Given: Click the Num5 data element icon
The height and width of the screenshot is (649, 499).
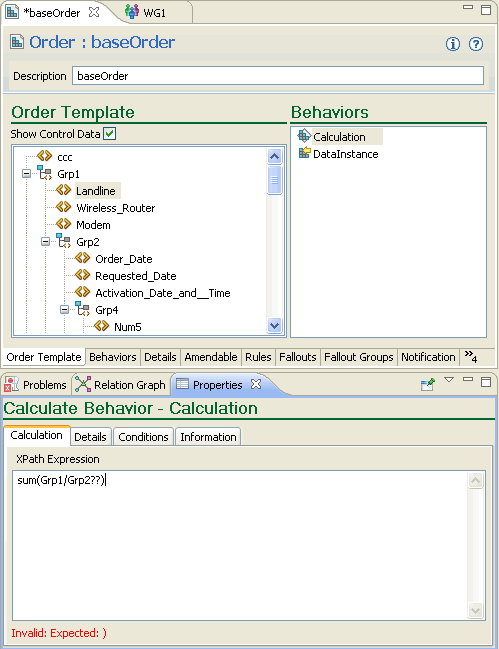Looking at the screenshot, I should [x=101, y=326].
